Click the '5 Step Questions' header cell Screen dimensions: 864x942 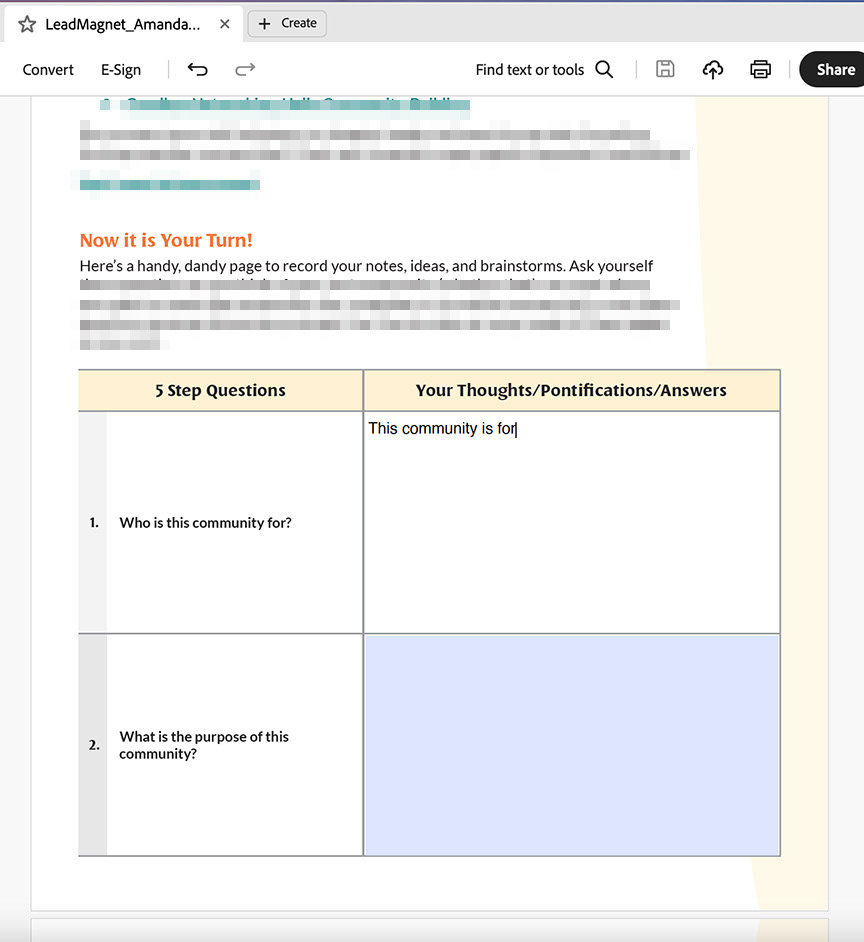221,390
